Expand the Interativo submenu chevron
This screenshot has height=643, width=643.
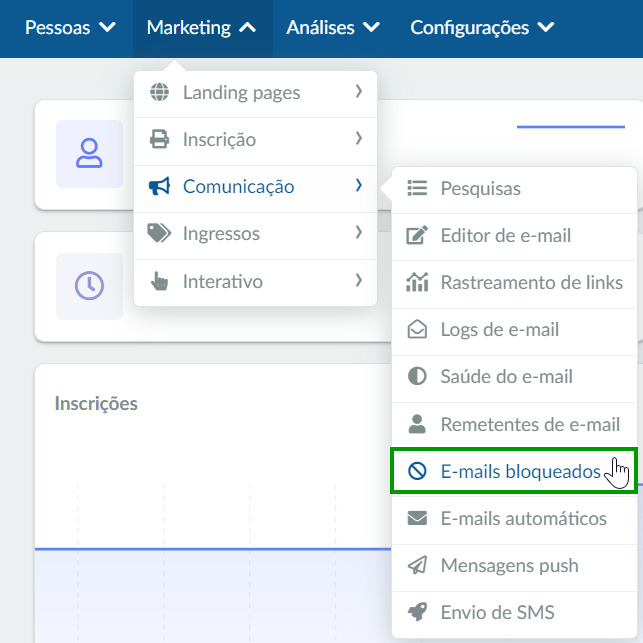coord(359,280)
